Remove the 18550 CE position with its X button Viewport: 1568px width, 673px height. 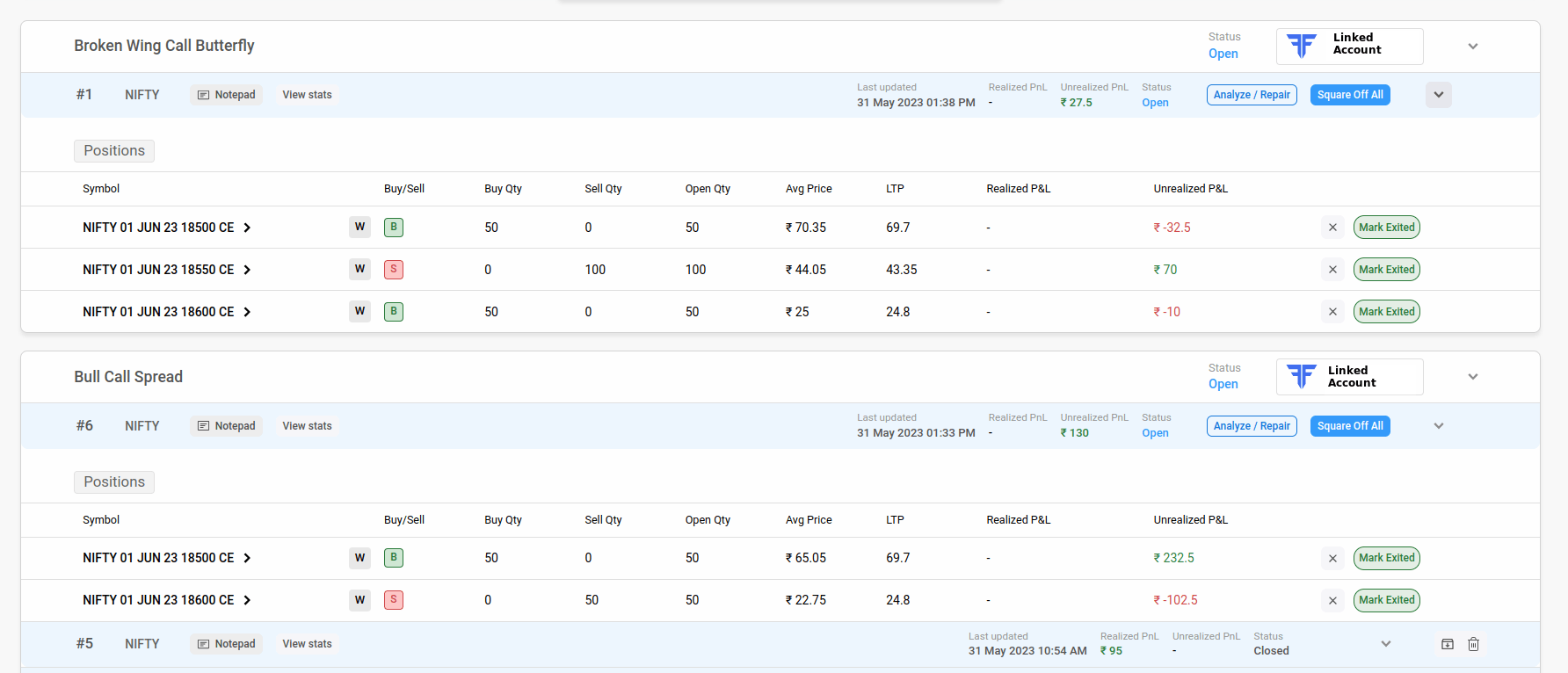pyautogui.click(x=1332, y=270)
